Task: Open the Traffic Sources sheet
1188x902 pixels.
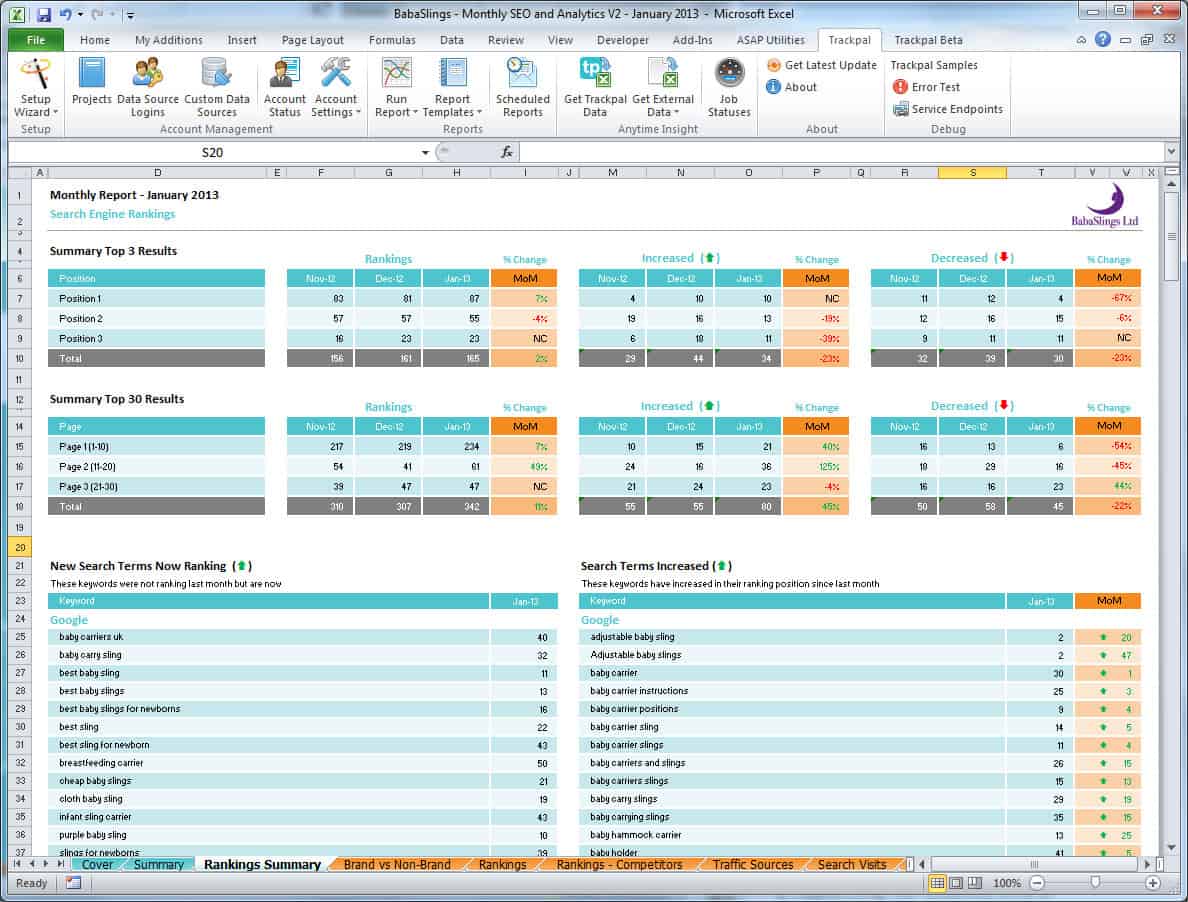Action: point(752,865)
